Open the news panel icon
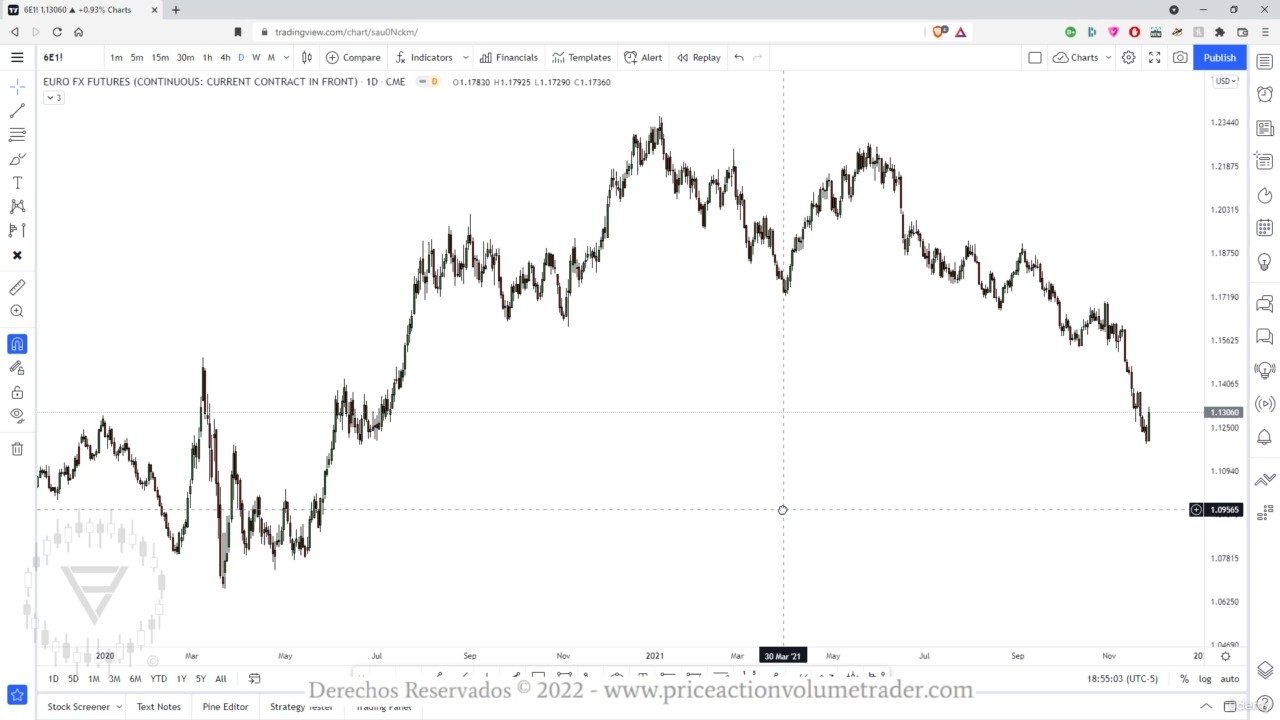This screenshot has width=1280, height=720. coord(1265,128)
